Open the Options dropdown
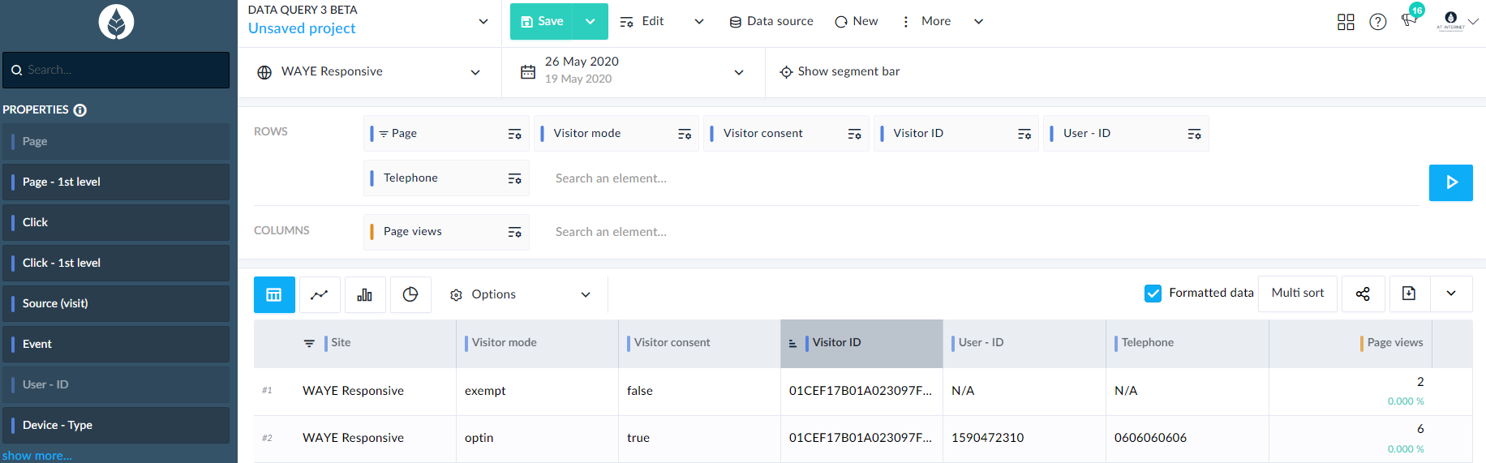 pos(520,294)
